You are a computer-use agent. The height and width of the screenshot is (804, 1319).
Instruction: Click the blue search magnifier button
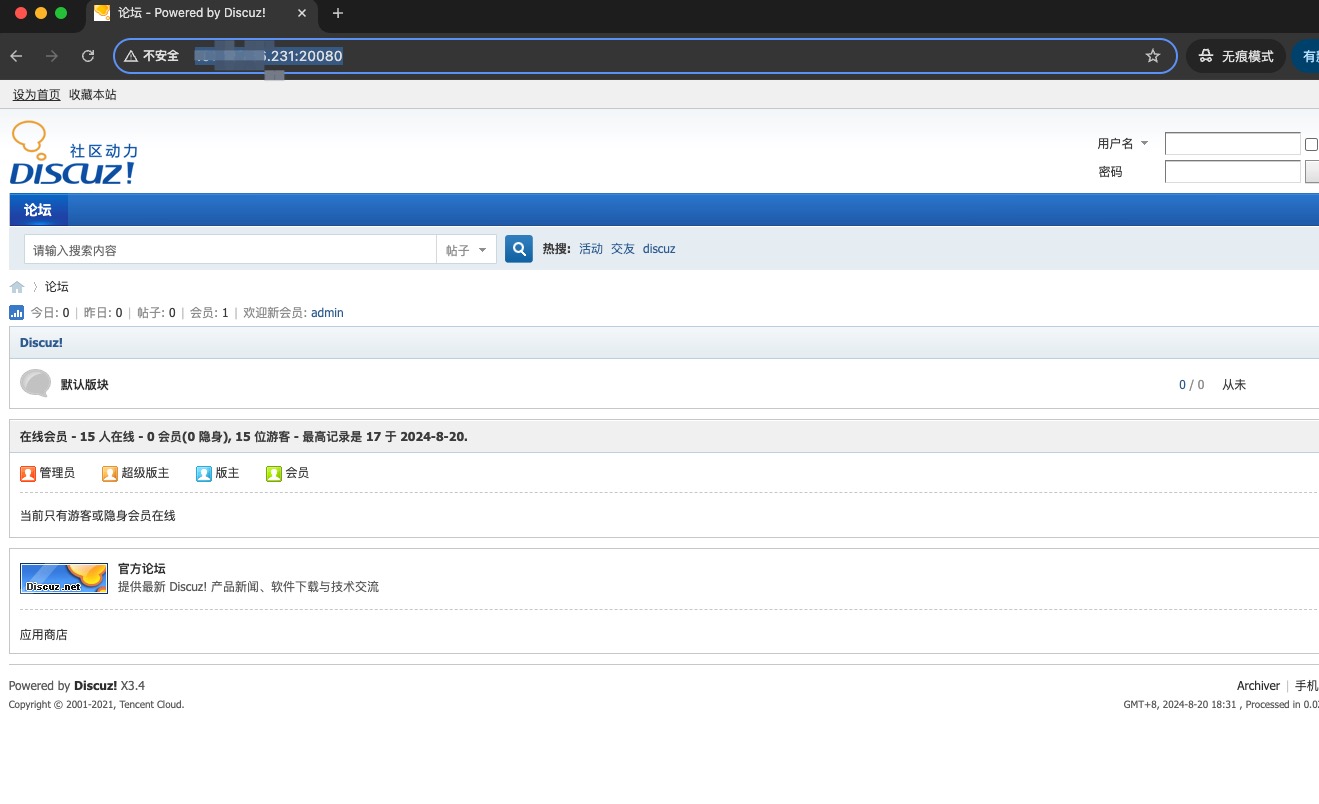click(x=518, y=249)
